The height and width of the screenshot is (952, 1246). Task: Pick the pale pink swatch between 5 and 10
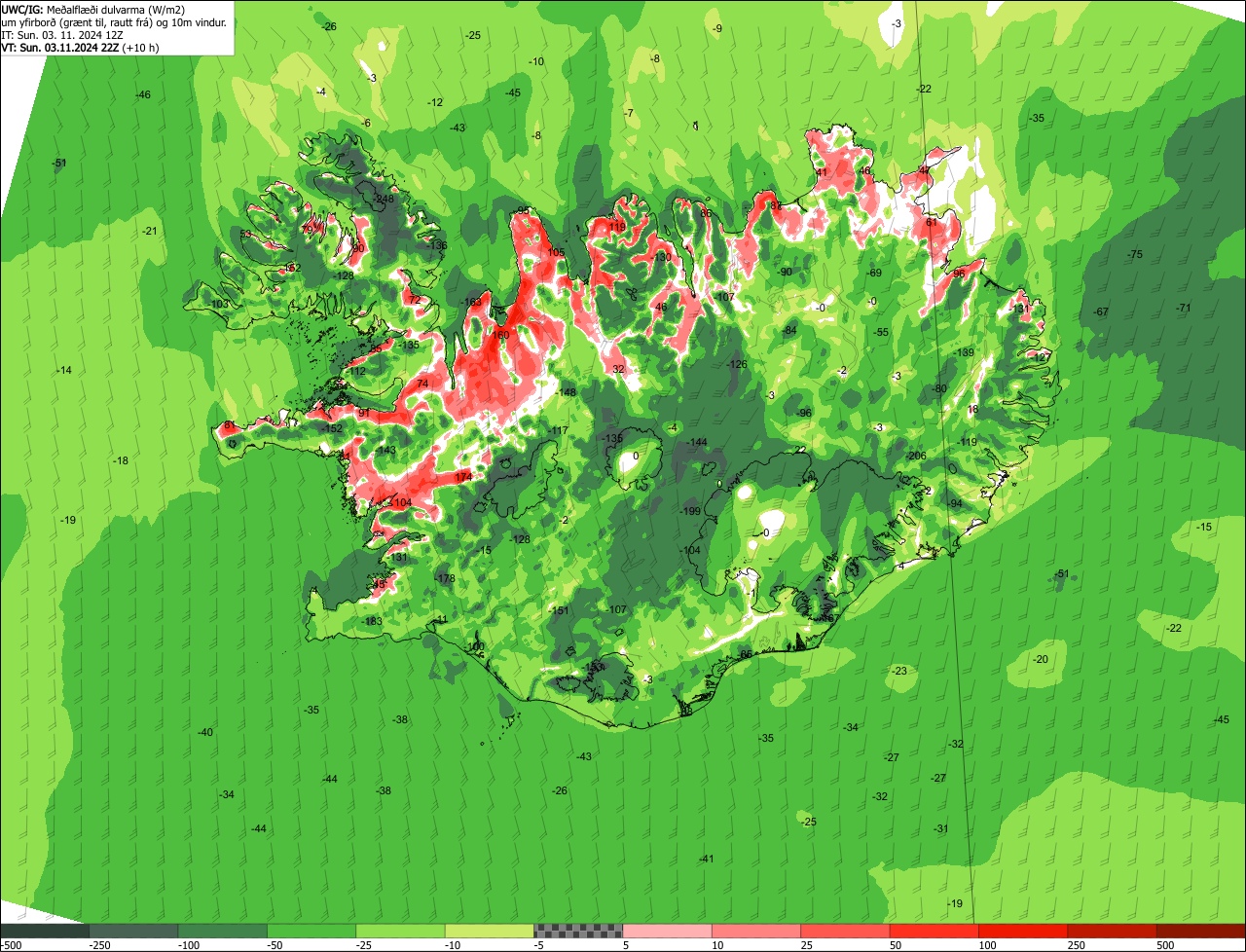(x=667, y=931)
